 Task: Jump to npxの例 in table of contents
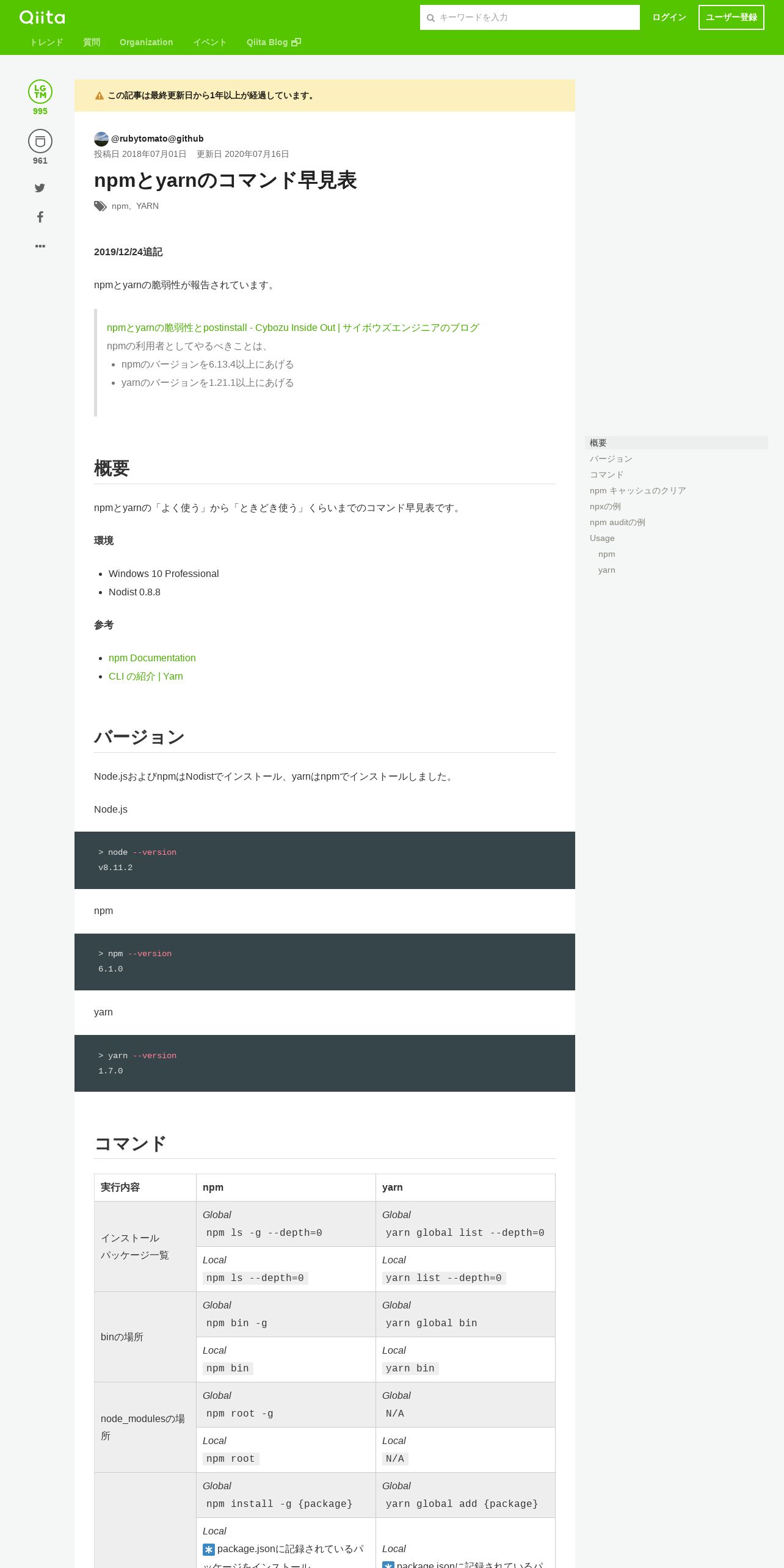(x=605, y=506)
